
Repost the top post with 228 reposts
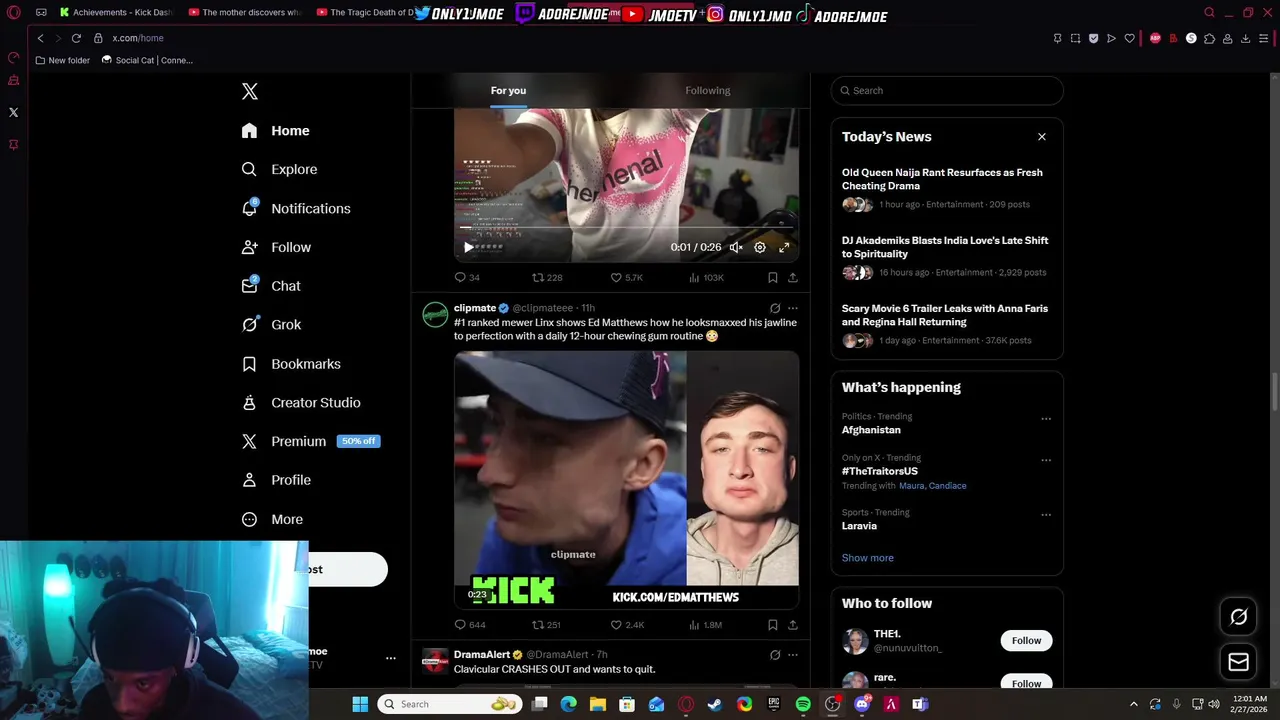pos(547,277)
